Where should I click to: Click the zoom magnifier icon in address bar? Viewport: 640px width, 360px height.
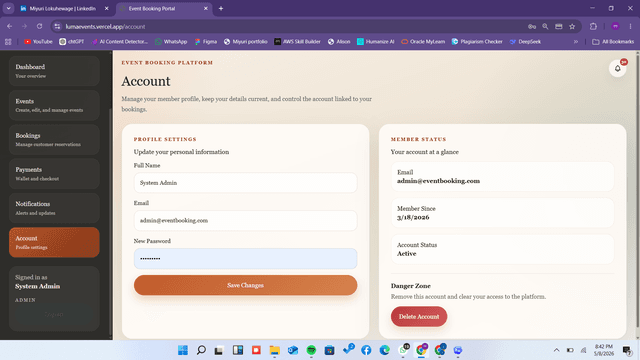545,27
